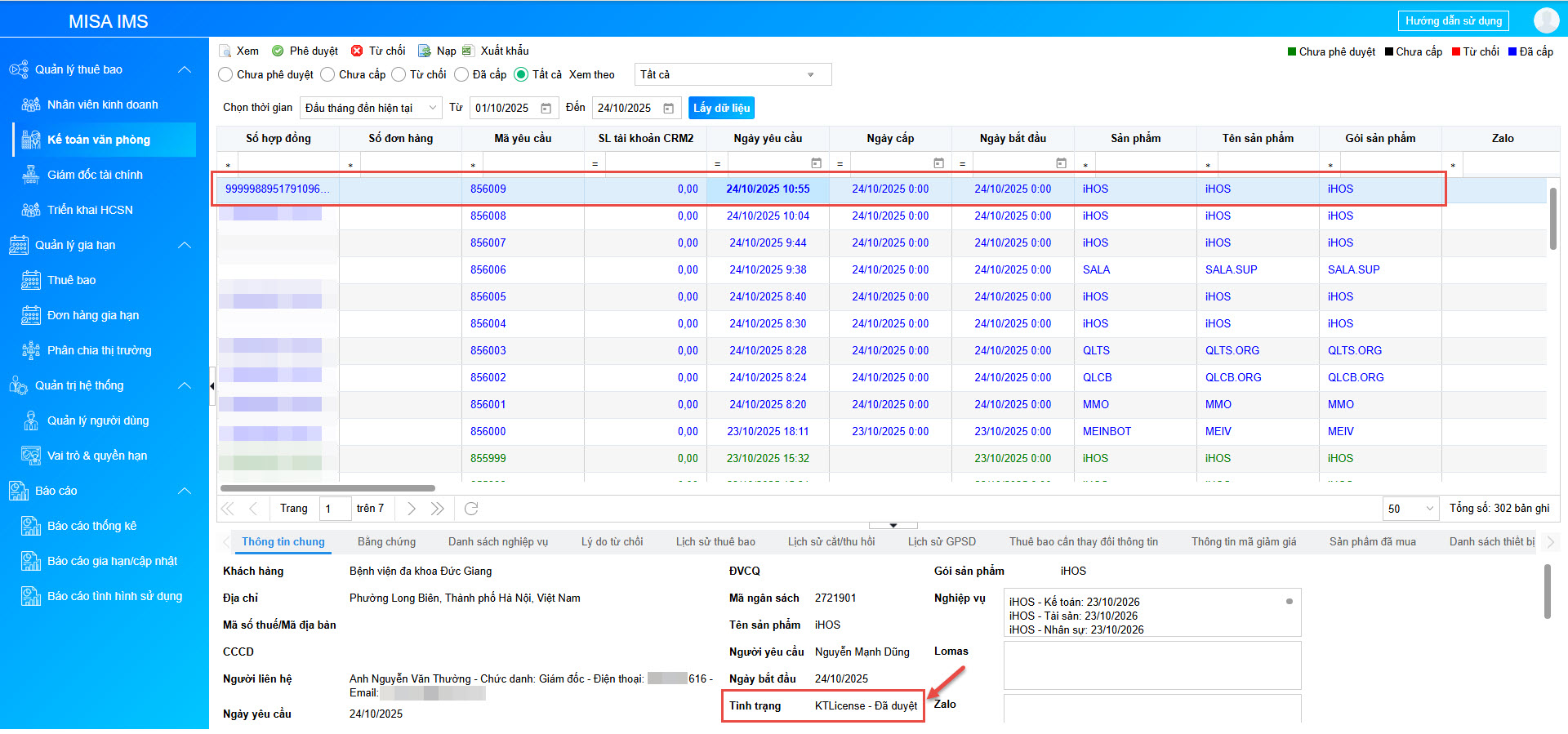Viewport: 1568px width, 734px height.
Task: Select the Chưa phê duyệt radio button
Action: coord(226,74)
